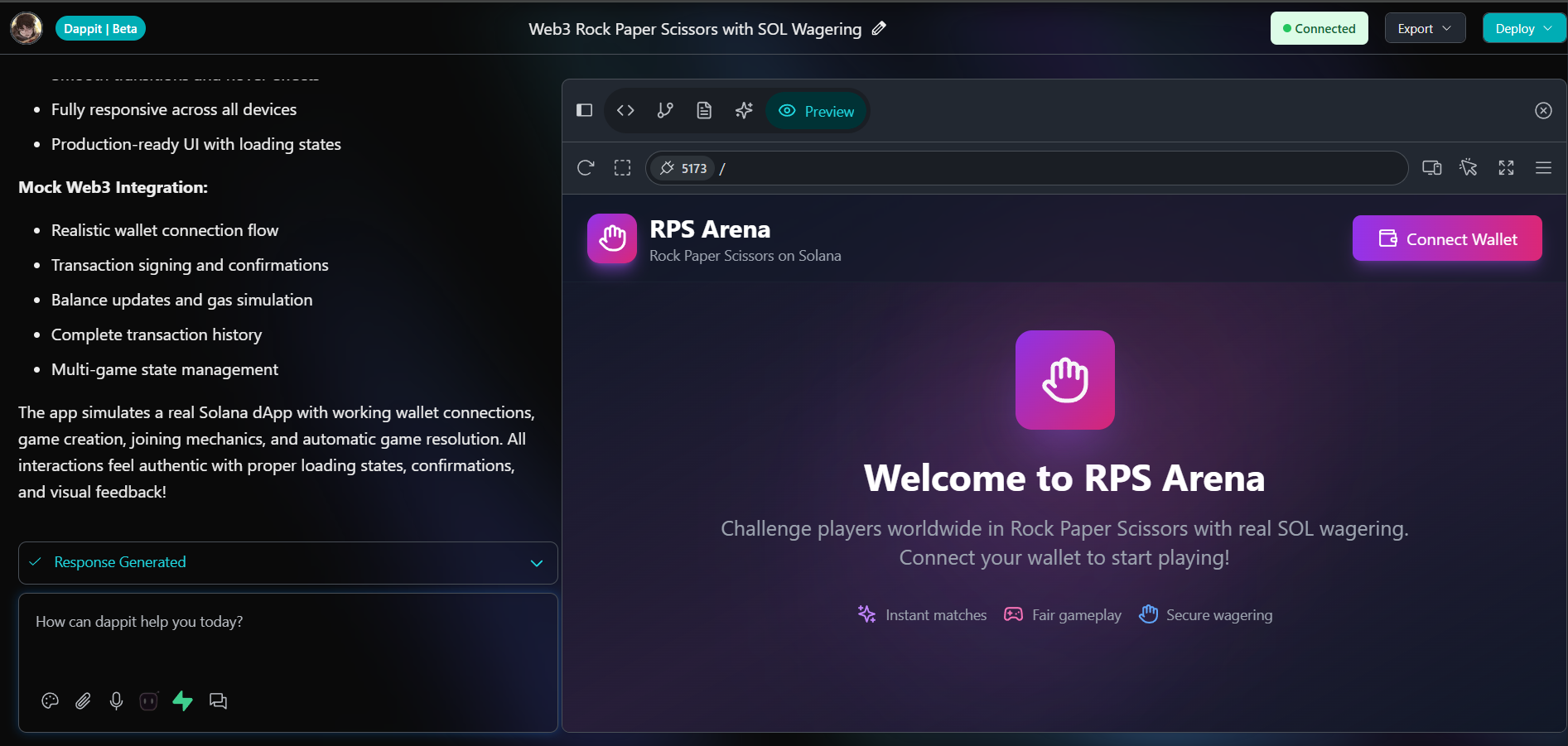Select the Preview tab
Image resolution: width=1568 pixels, height=746 pixels.
(817, 111)
